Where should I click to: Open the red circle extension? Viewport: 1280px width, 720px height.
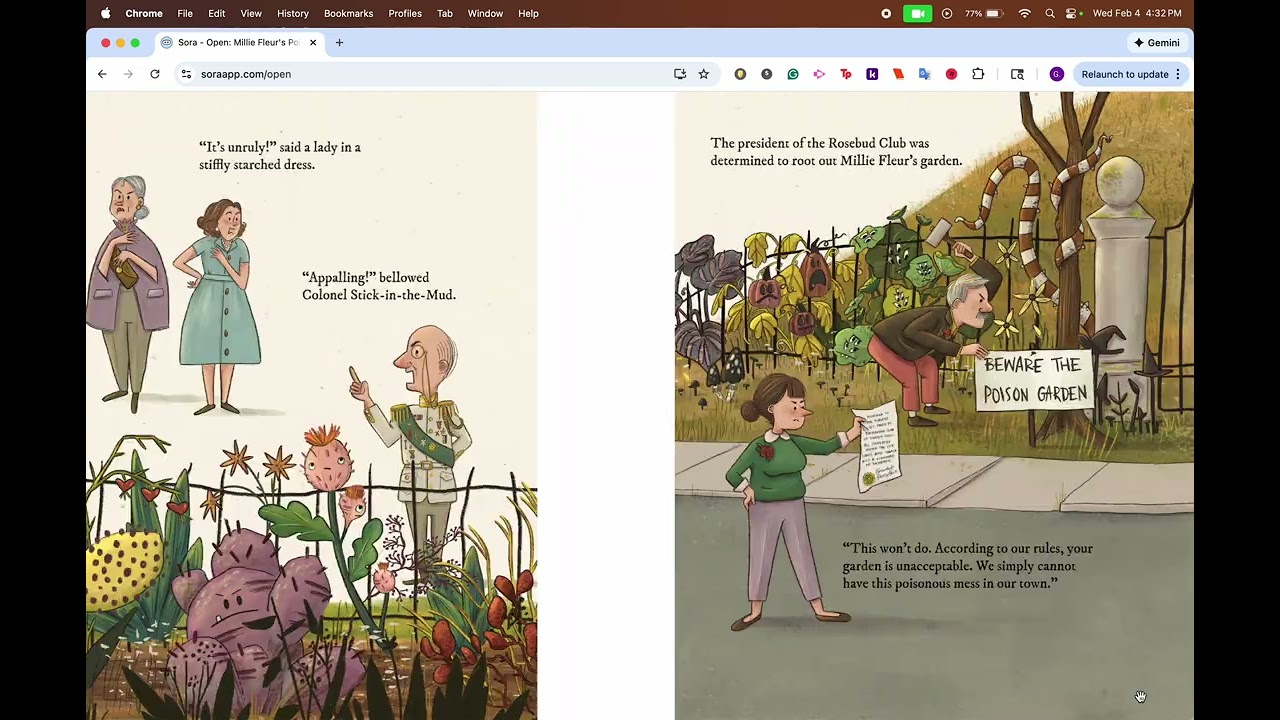tap(951, 74)
